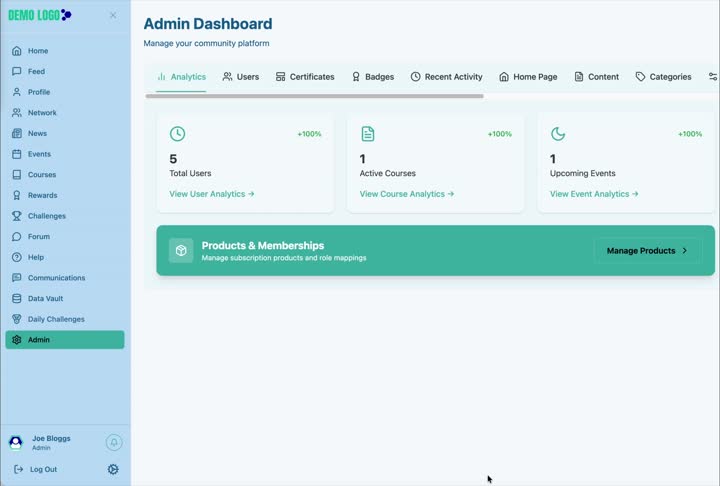Open the Home Page tab
The image size is (720, 486).
[528, 77]
